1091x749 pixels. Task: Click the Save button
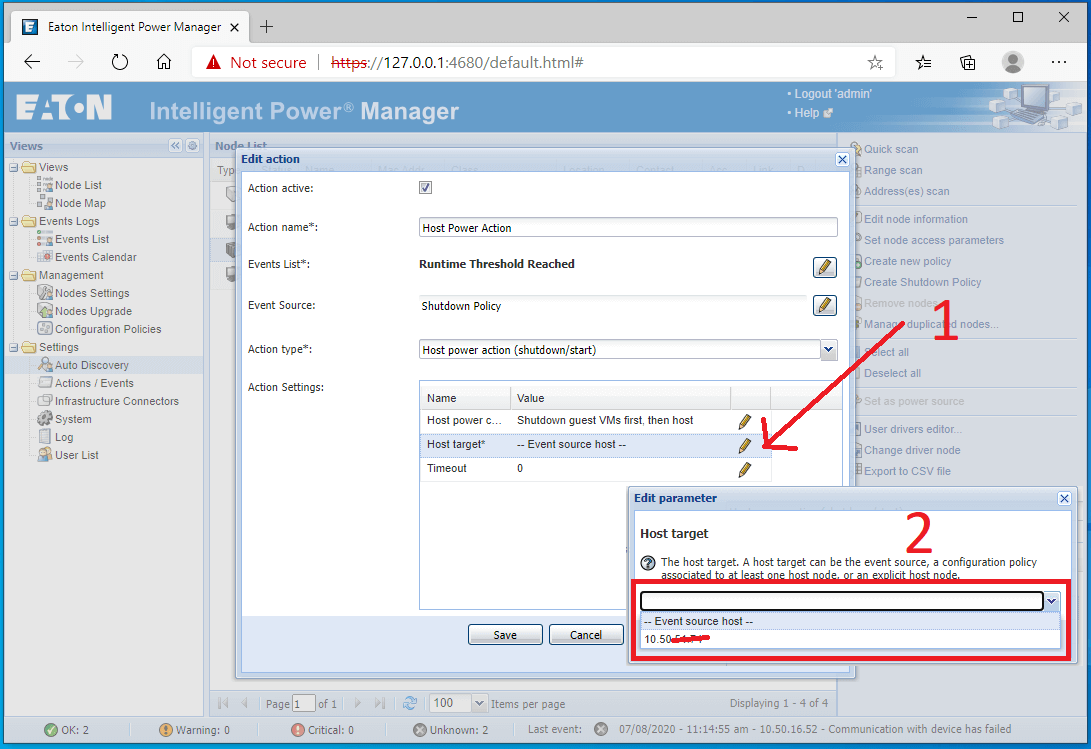505,633
